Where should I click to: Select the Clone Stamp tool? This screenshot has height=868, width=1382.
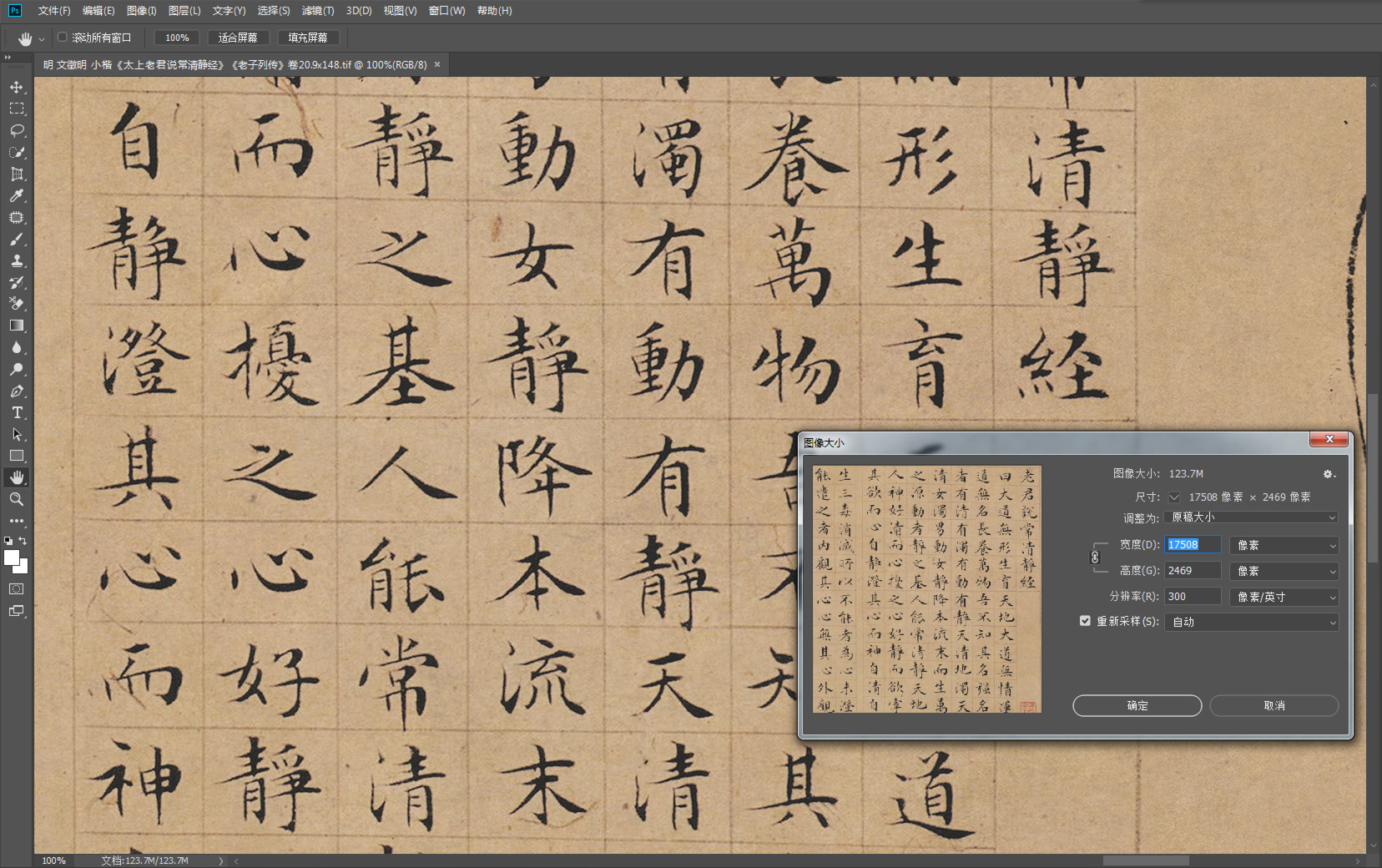coord(17,260)
